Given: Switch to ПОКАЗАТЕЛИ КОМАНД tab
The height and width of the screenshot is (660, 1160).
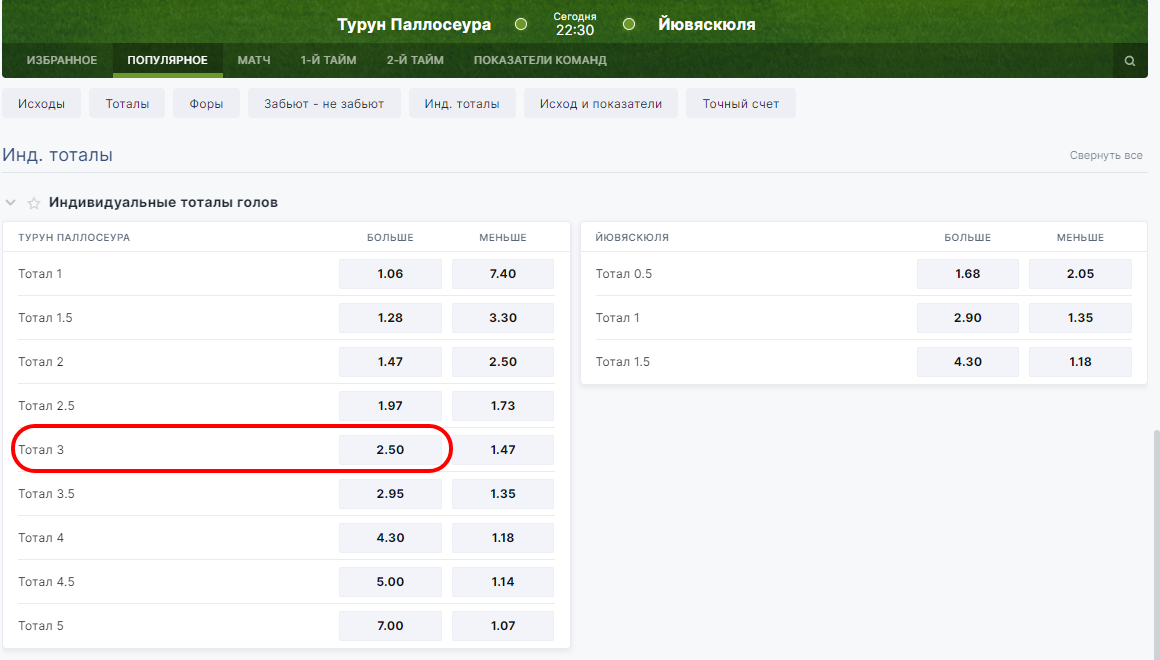Looking at the screenshot, I should (x=540, y=61).
